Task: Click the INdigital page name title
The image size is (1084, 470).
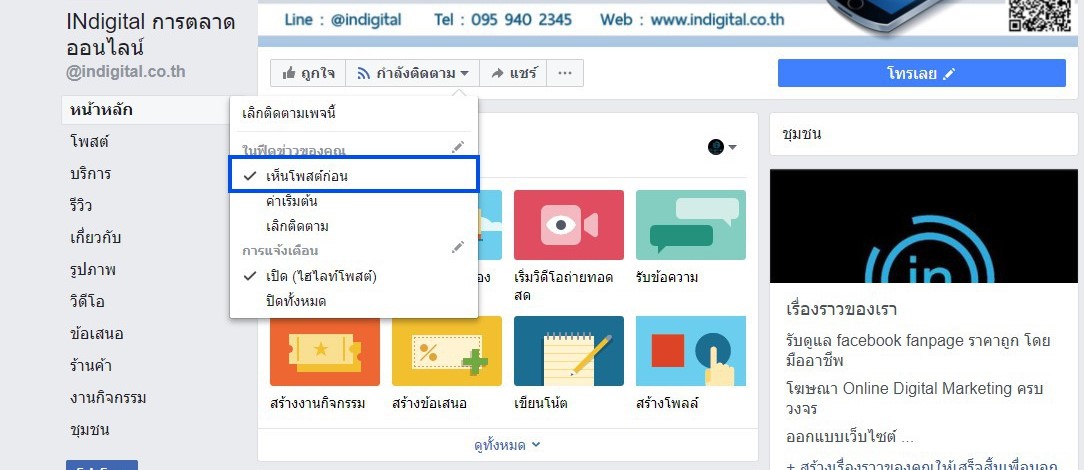Action: [x=151, y=35]
